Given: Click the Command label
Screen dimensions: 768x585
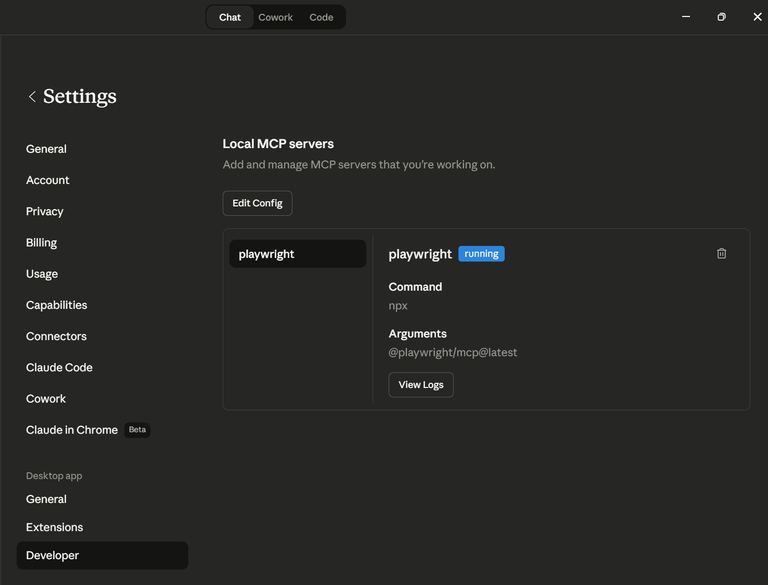Looking at the screenshot, I should point(415,287).
